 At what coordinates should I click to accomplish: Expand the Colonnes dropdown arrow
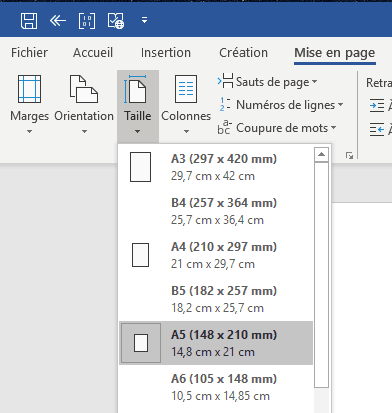pyautogui.click(x=186, y=132)
